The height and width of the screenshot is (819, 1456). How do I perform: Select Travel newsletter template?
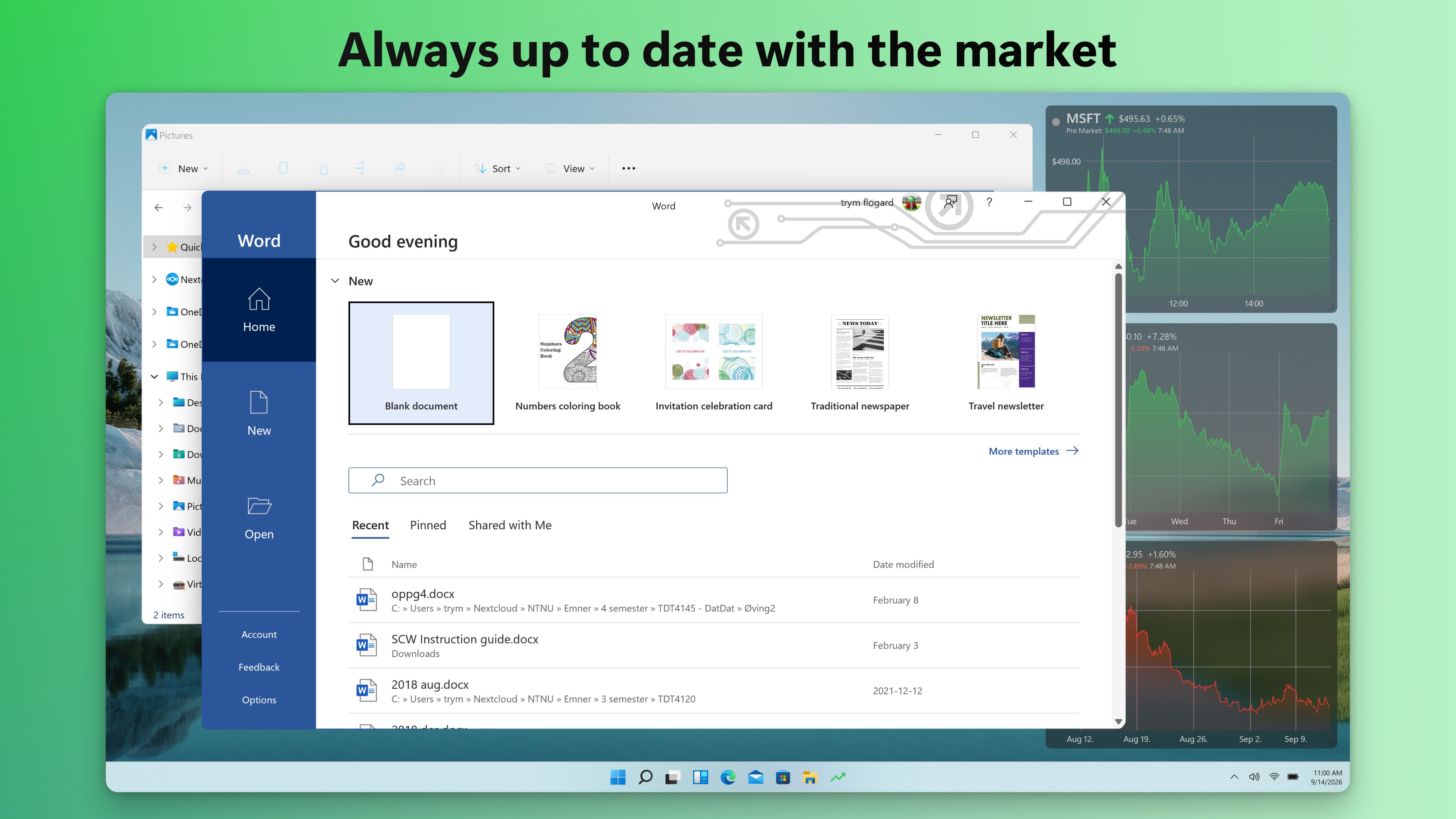pos(1006,363)
